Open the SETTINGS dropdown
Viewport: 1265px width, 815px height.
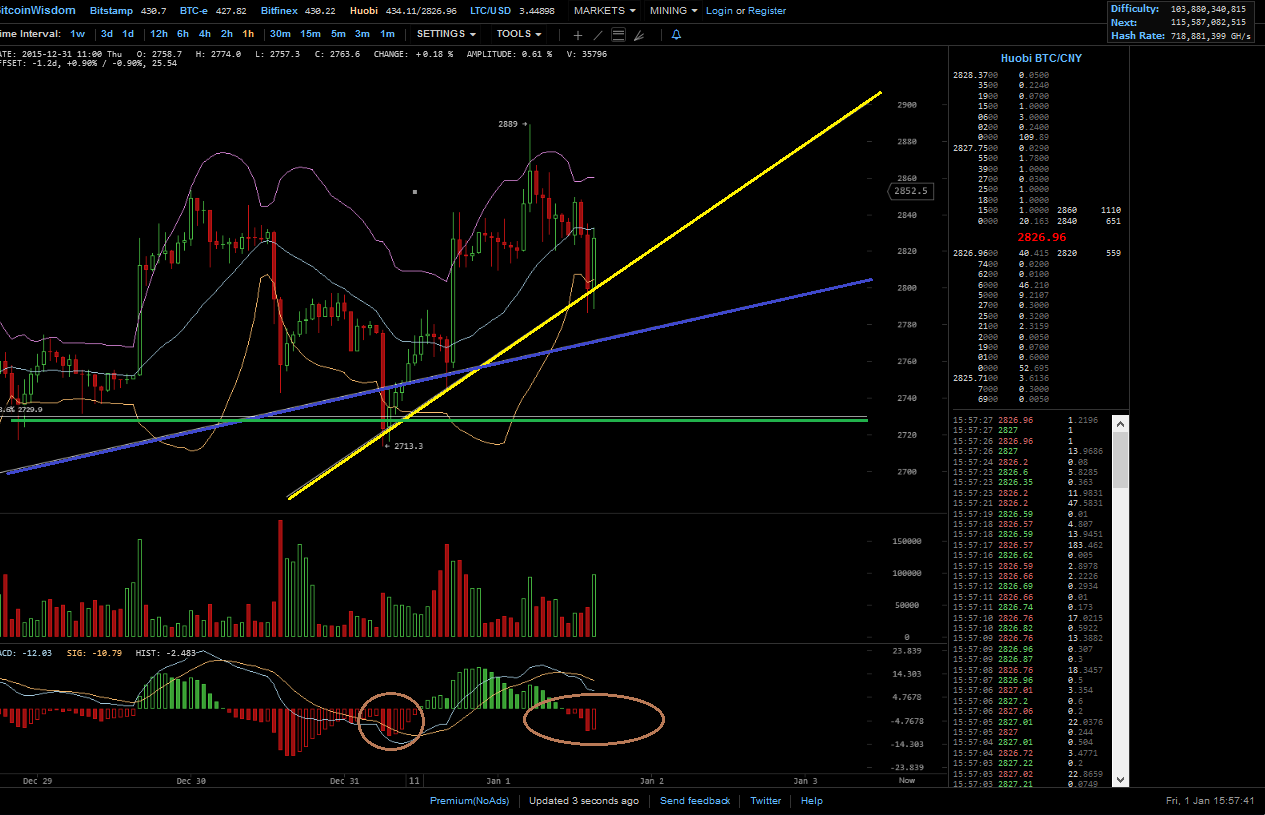click(446, 34)
